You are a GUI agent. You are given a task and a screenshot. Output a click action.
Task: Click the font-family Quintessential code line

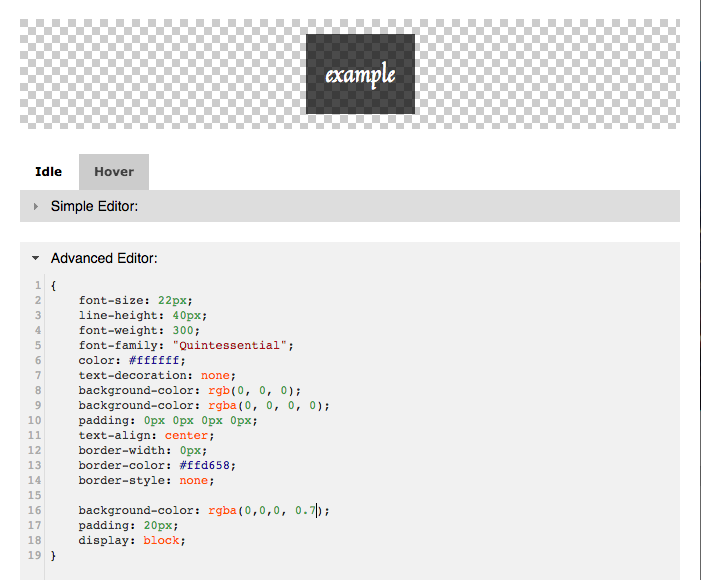point(186,345)
